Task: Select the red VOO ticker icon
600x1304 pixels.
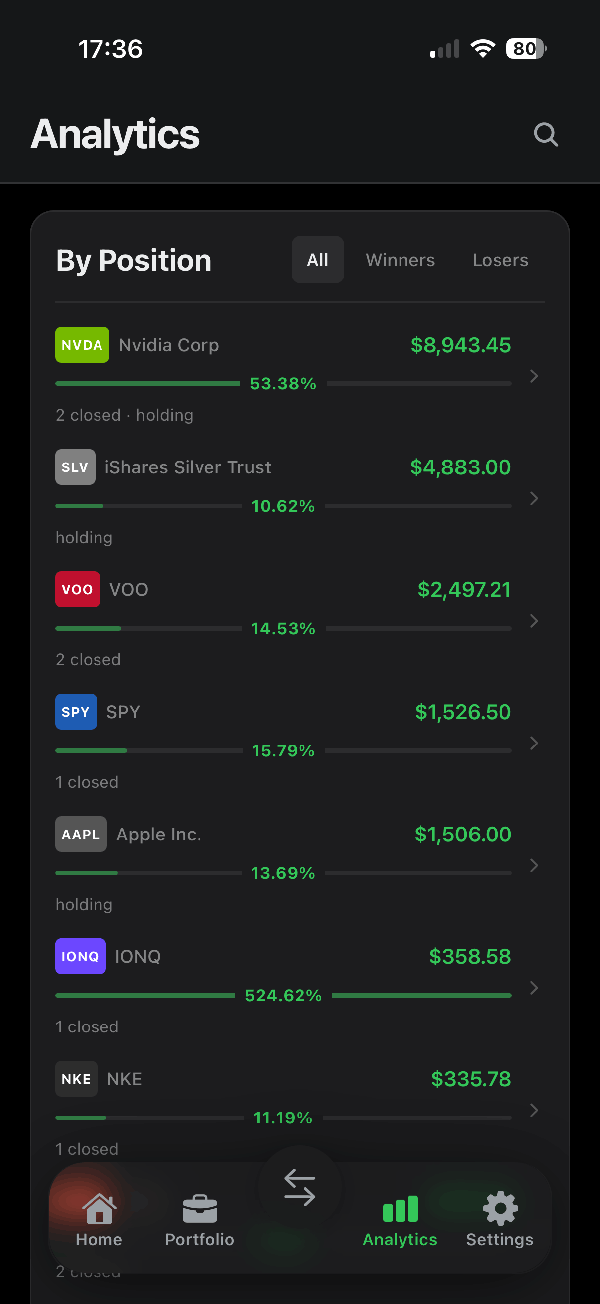Action: click(x=77, y=589)
